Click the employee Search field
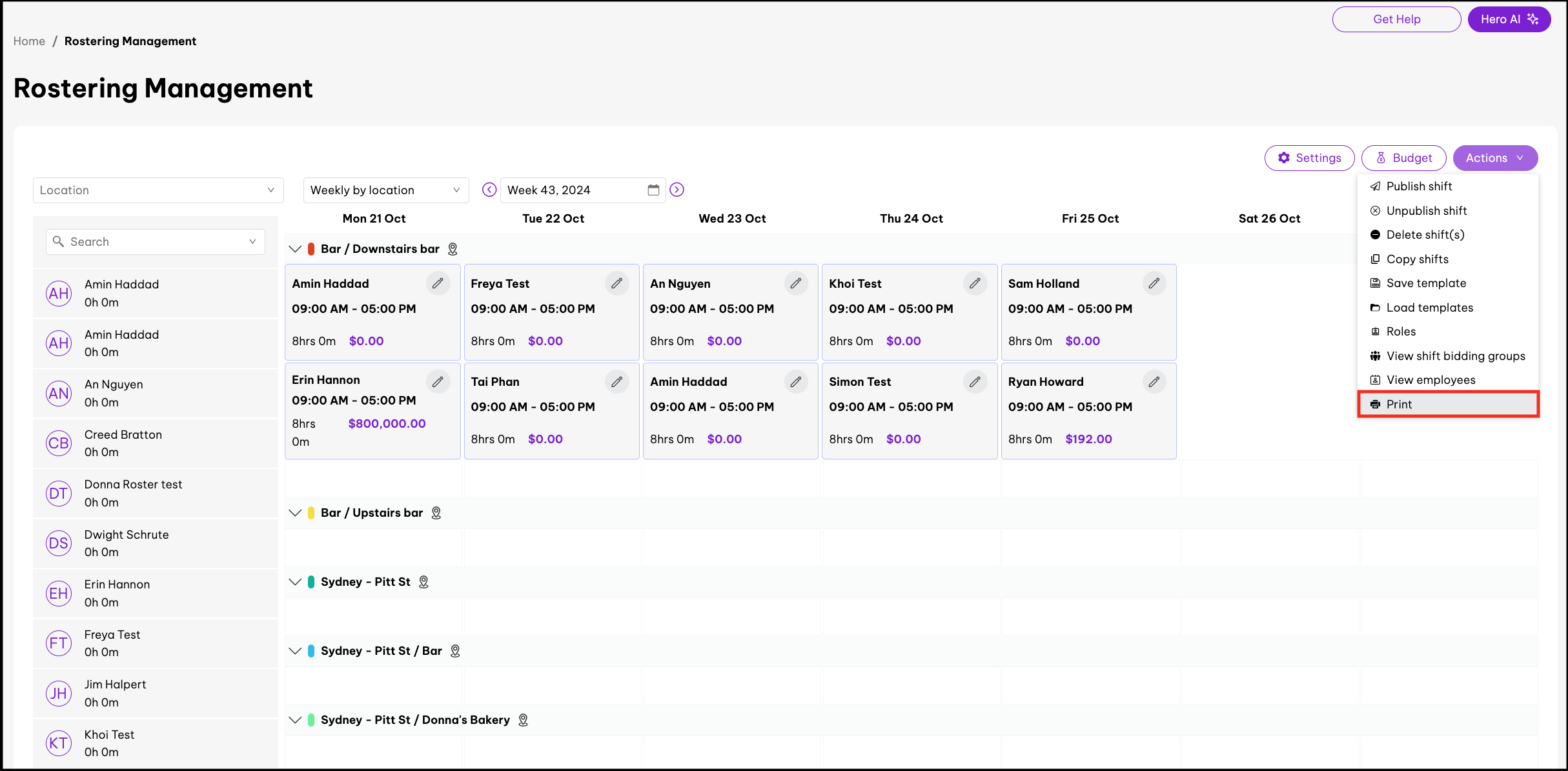The width and height of the screenshot is (1568, 771). click(155, 242)
